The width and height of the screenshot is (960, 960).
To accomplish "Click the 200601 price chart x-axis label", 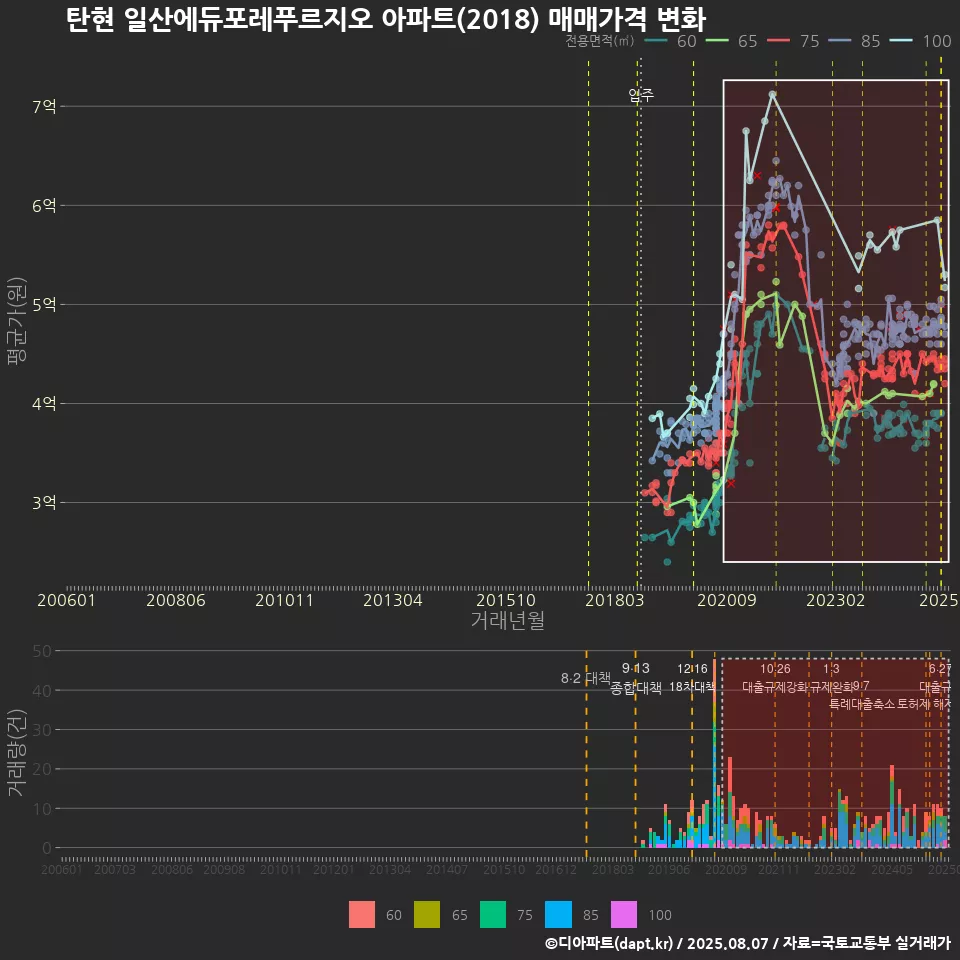I will [66, 600].
